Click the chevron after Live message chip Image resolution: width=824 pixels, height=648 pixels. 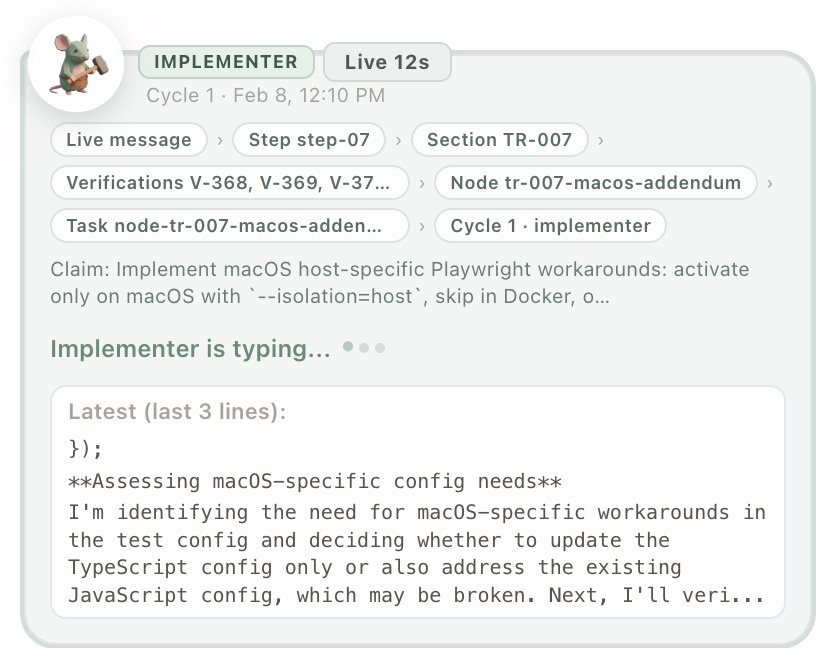coord(220,140)
